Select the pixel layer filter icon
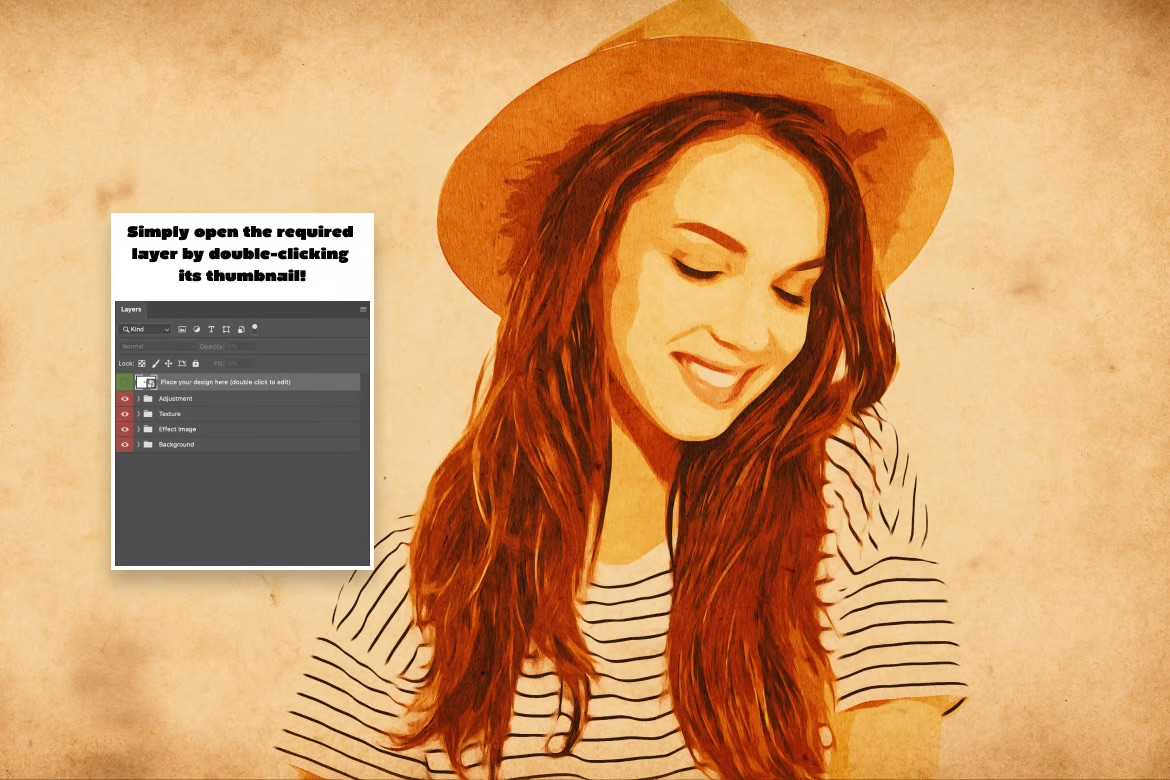Screen dimensions: 1170x780 coord(183,329)
